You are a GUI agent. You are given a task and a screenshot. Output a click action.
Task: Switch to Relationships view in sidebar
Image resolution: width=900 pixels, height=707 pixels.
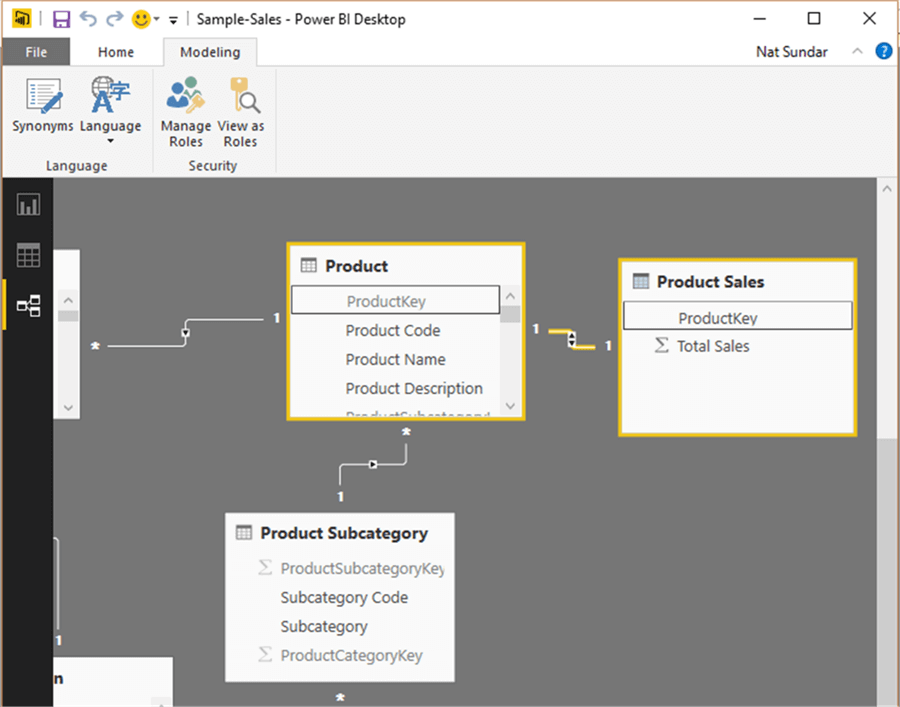pyautogui.click(x=28, y=305)
